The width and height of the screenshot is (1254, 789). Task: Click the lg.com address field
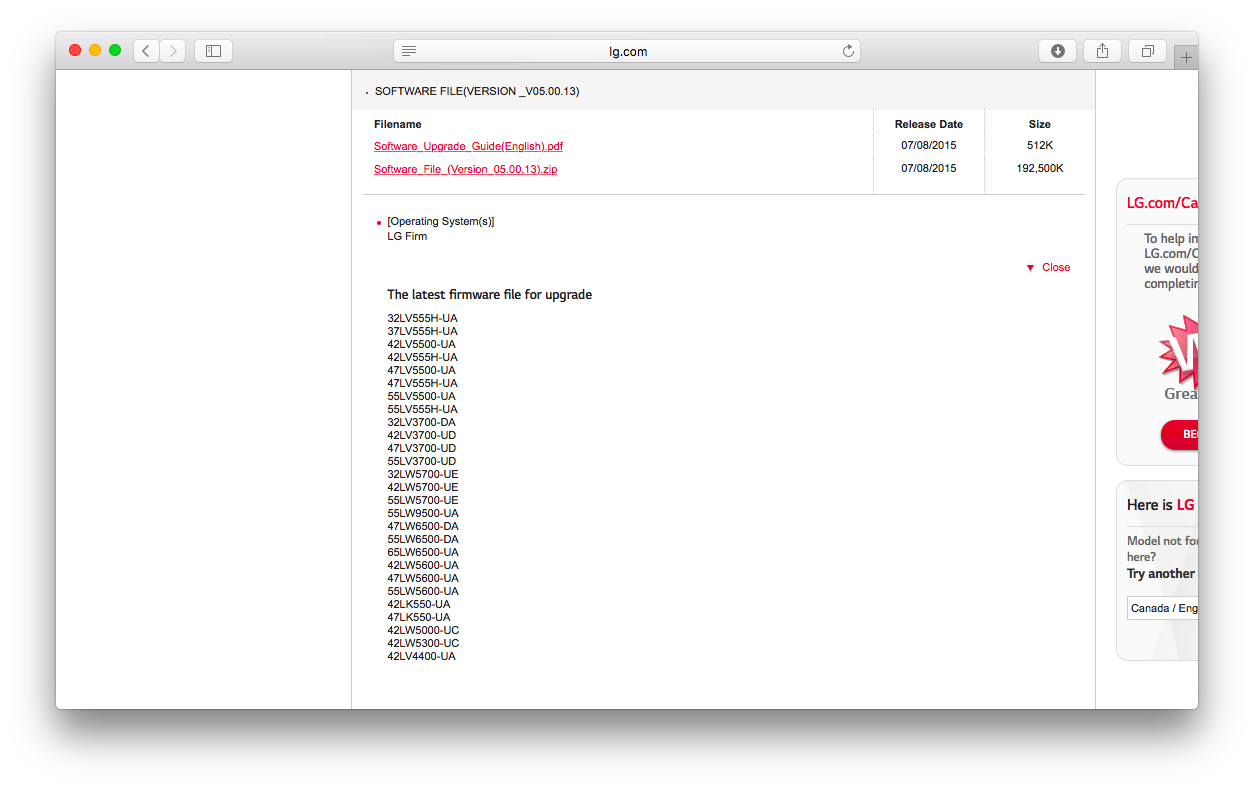pyautogui.click(x=627, y=51)
